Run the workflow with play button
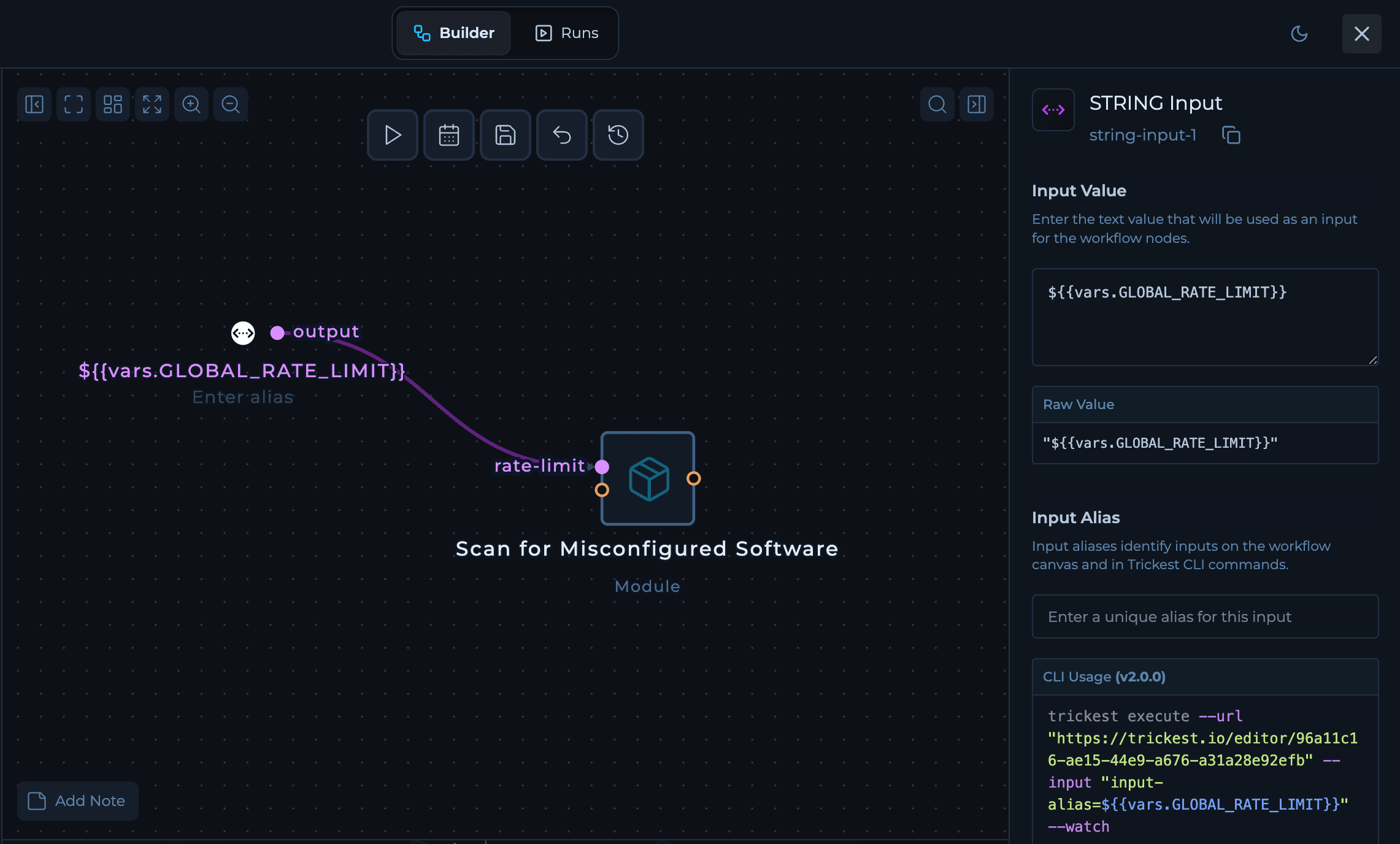 click(393, 135)
